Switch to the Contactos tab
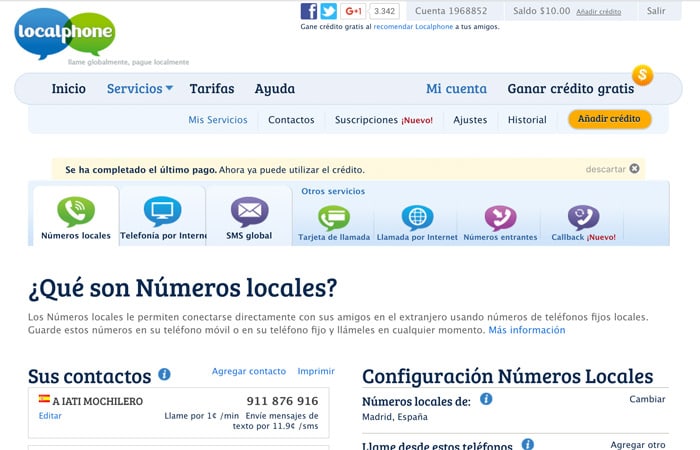This screenshot has height=450, width=700. point(291,120)
